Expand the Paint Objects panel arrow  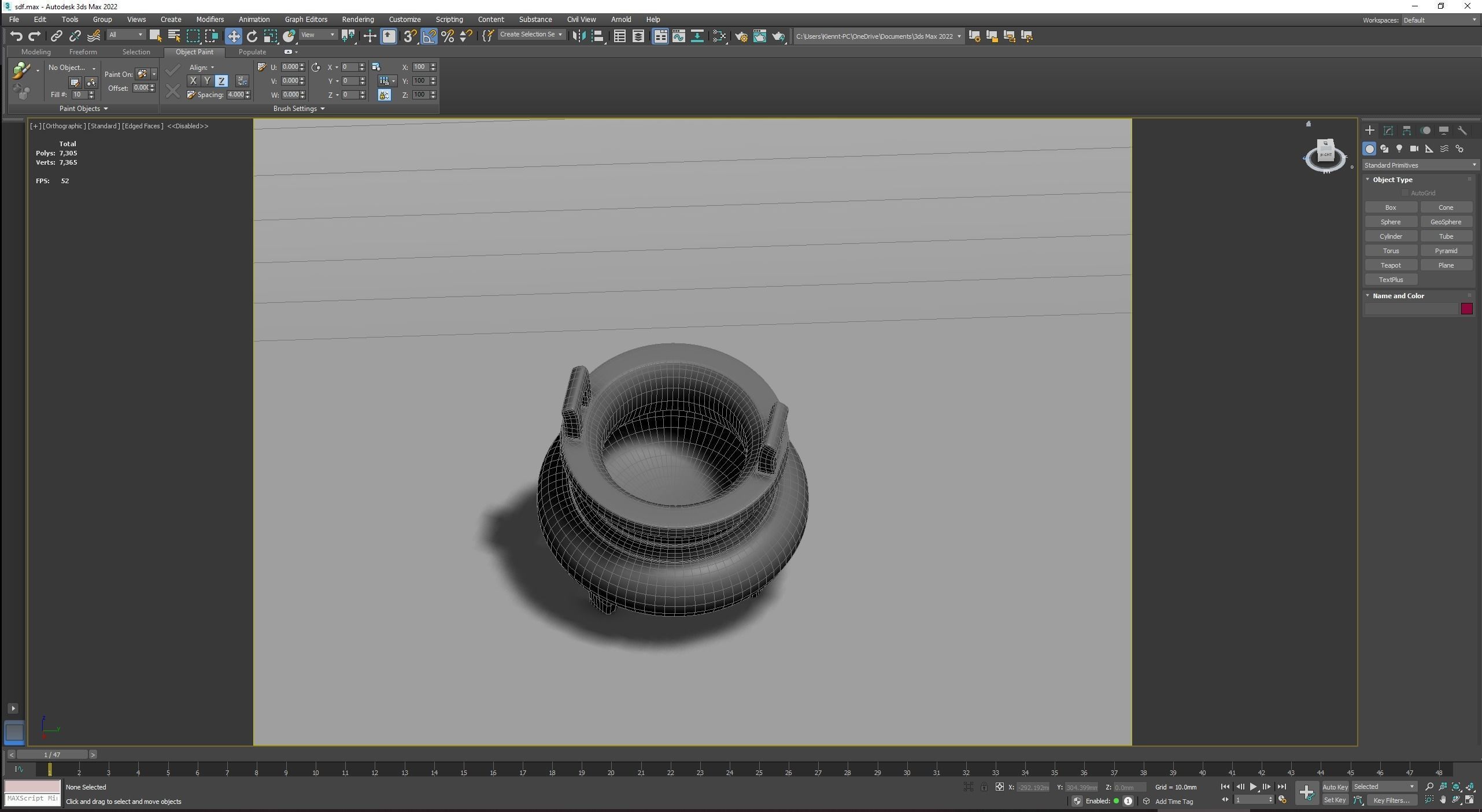[x=105, y=109]
